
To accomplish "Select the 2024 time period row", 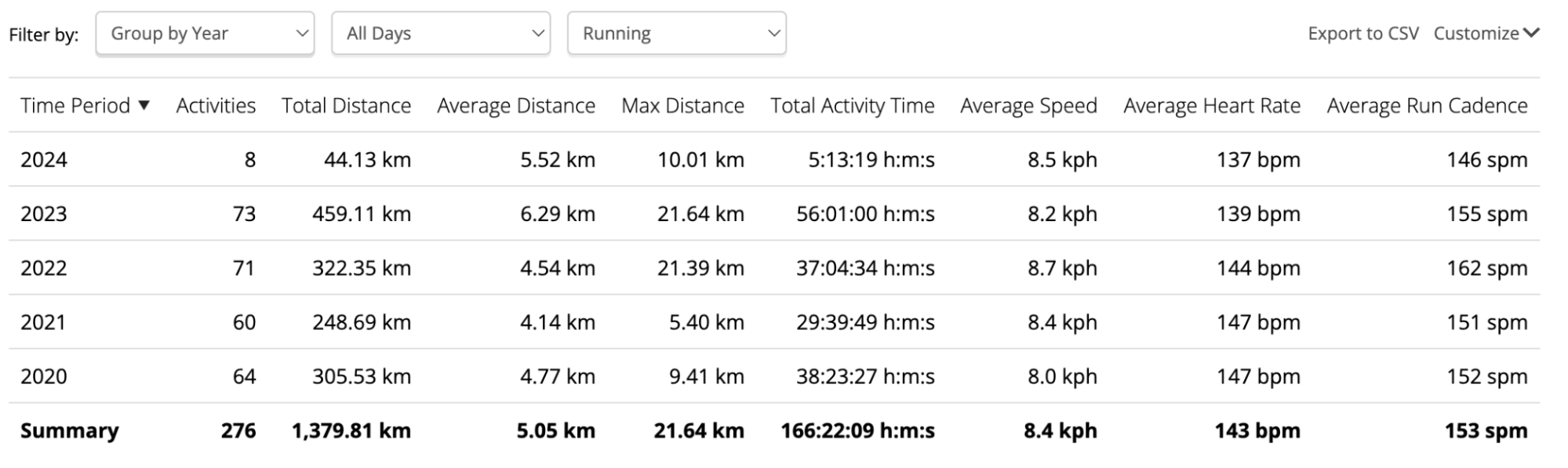I will pyautogui.click(x=44, y=160).
